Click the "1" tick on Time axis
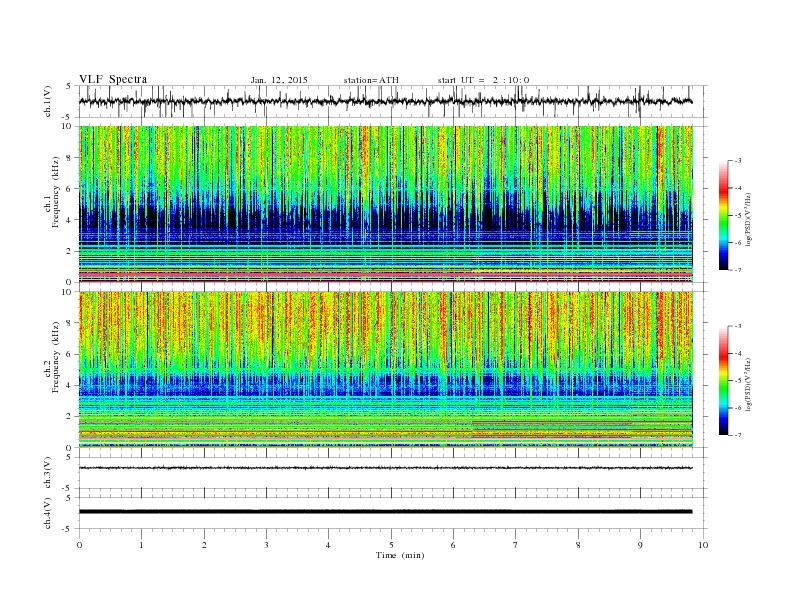792x612 pixels. (x=142, y=545)
